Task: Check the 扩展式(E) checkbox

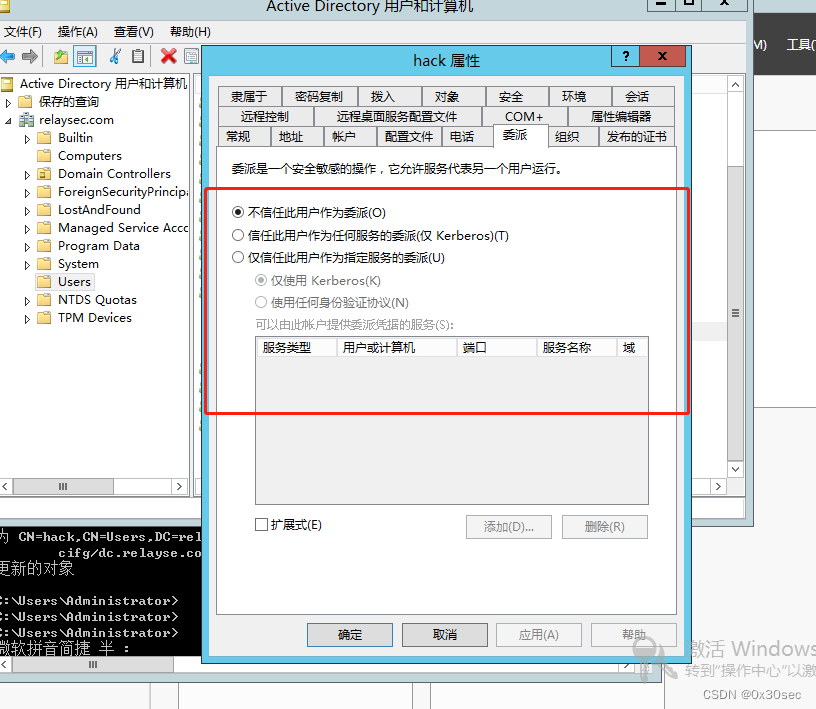Action: (x=261, y=524)
